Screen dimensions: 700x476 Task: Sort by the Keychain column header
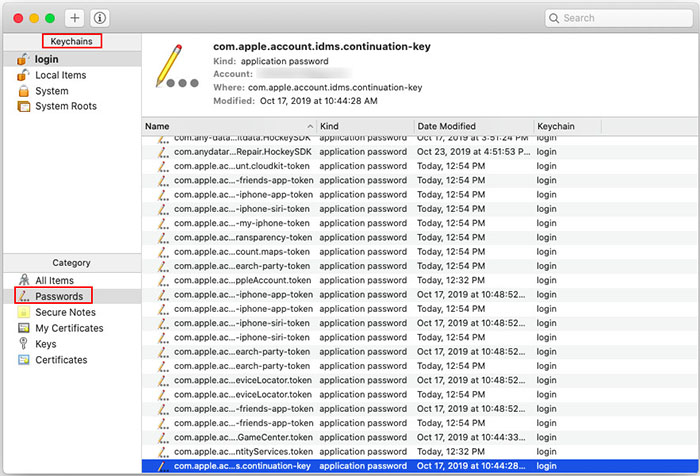pyautogui.click(x=567, y=126)
